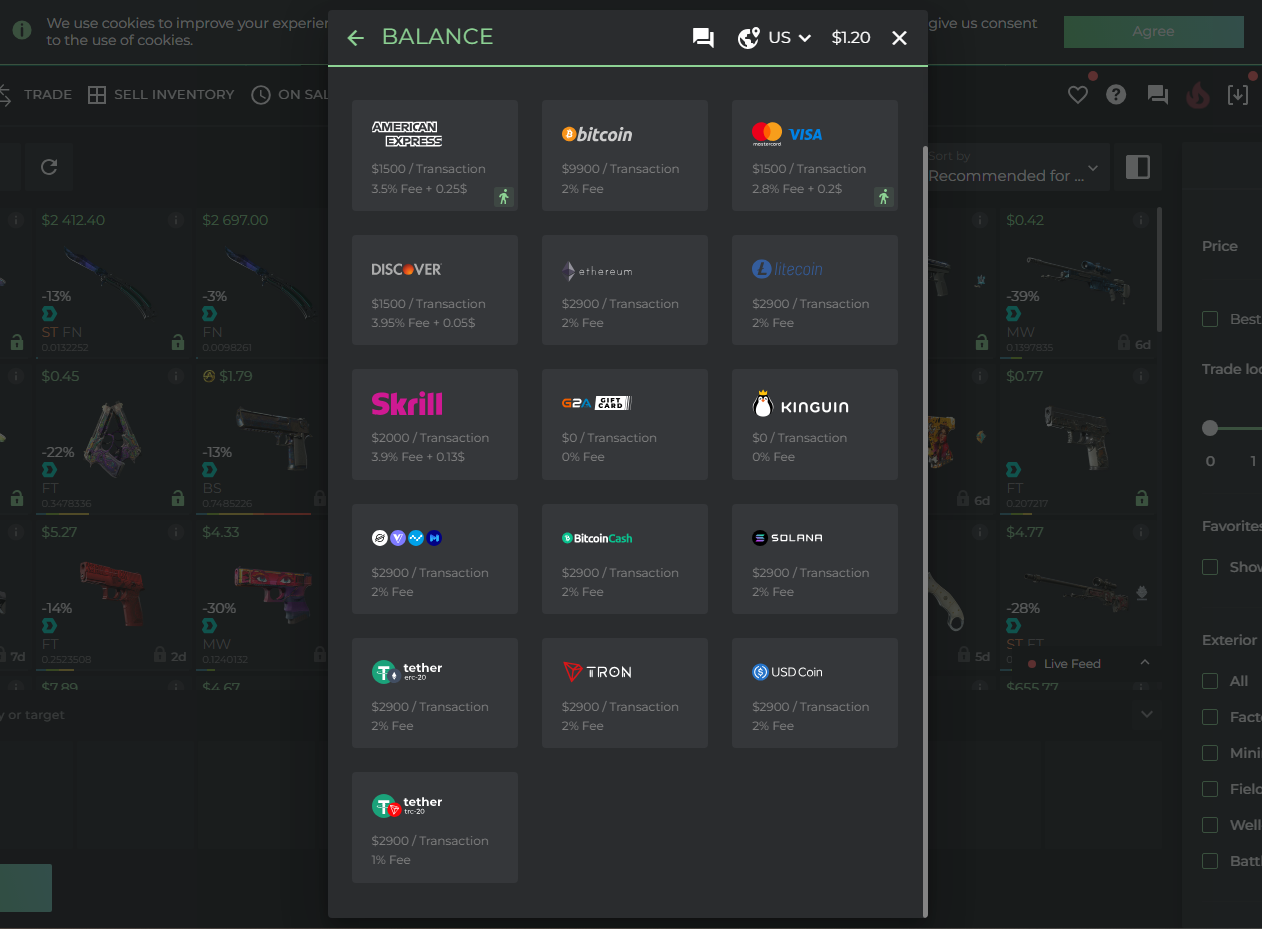
Task: Open the chat icon in the site top bar
Action: pyautogui.click(x=1157, y=95)
